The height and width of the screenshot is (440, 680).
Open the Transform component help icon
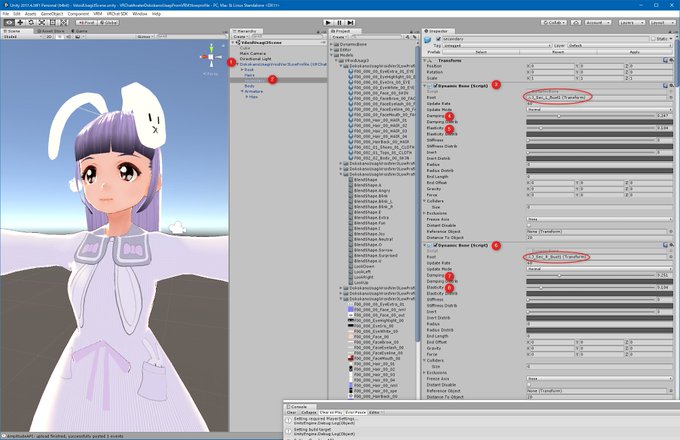pos(666,60)
